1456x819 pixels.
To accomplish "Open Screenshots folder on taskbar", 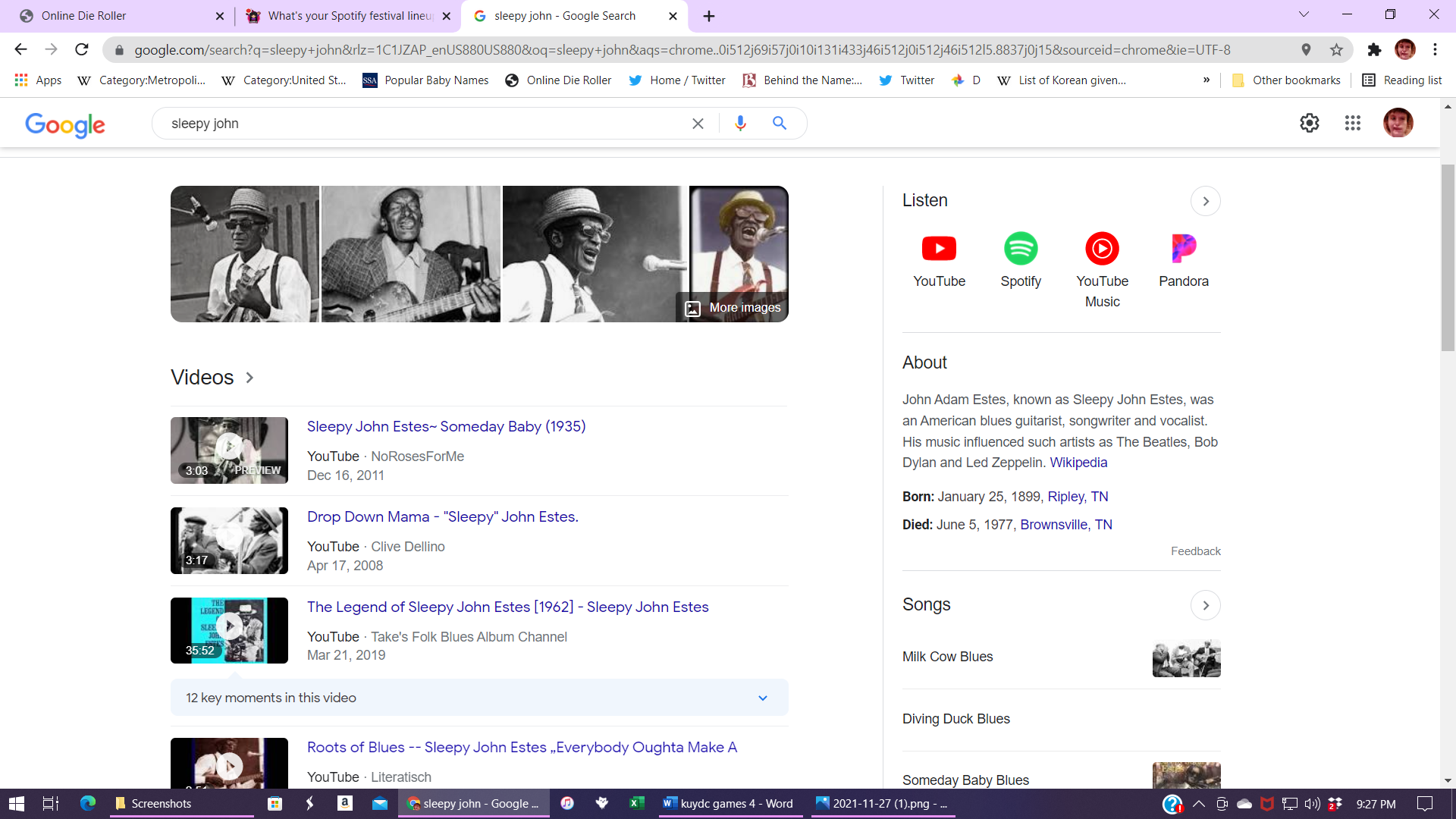I will [x=182, y=804].
